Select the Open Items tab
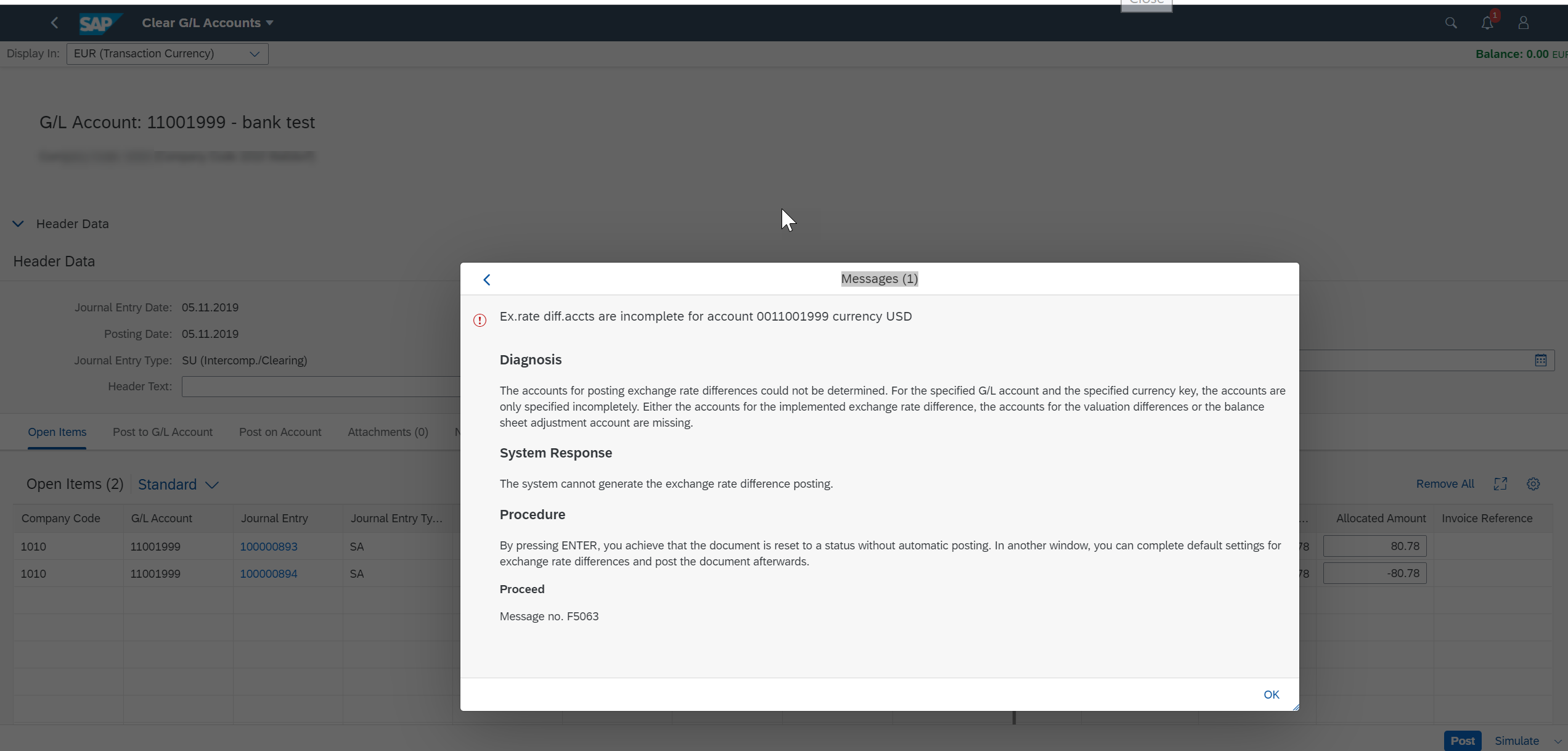 (57, 432)
